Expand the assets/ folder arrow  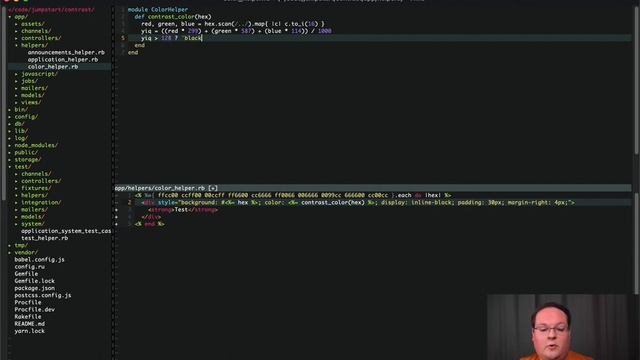pyautogui.click(x=16, y=24)
